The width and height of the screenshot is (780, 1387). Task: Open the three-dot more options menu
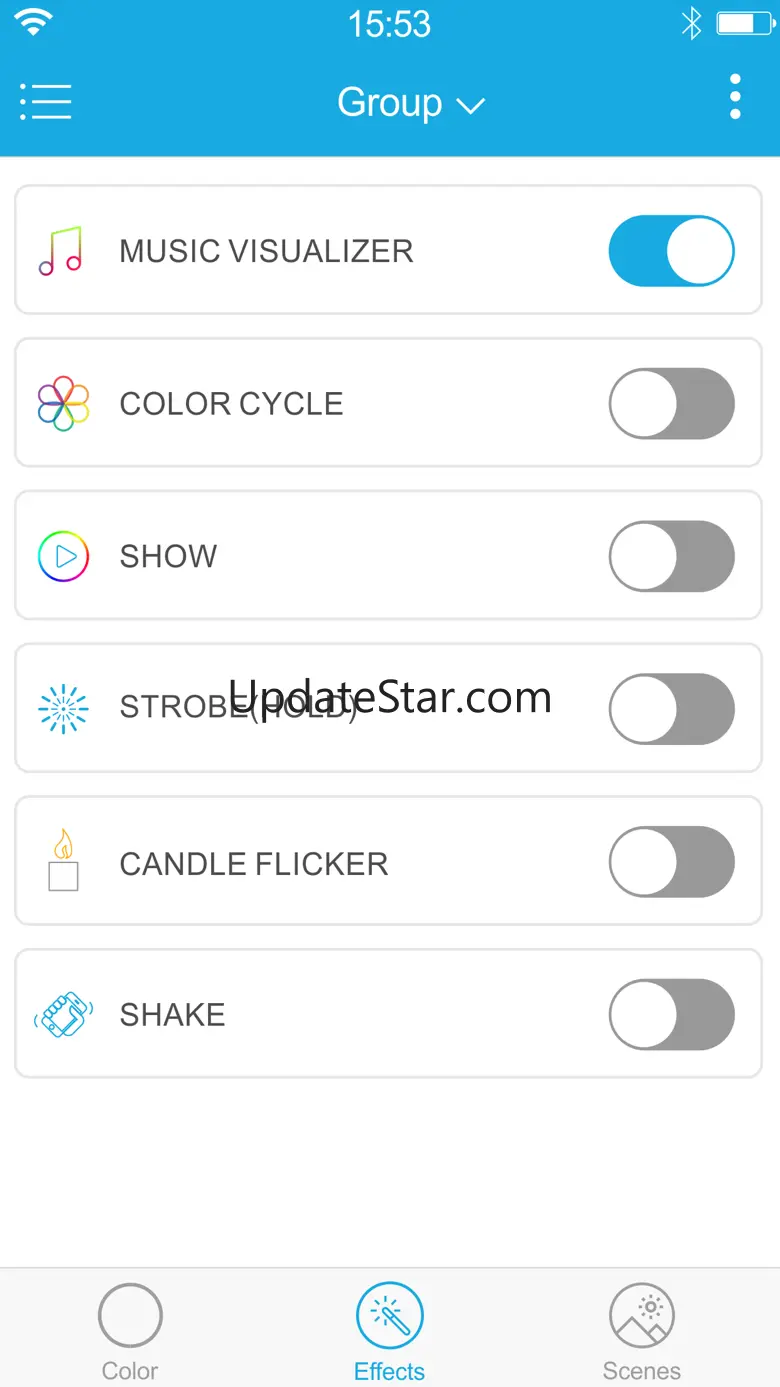coord(735,97)
